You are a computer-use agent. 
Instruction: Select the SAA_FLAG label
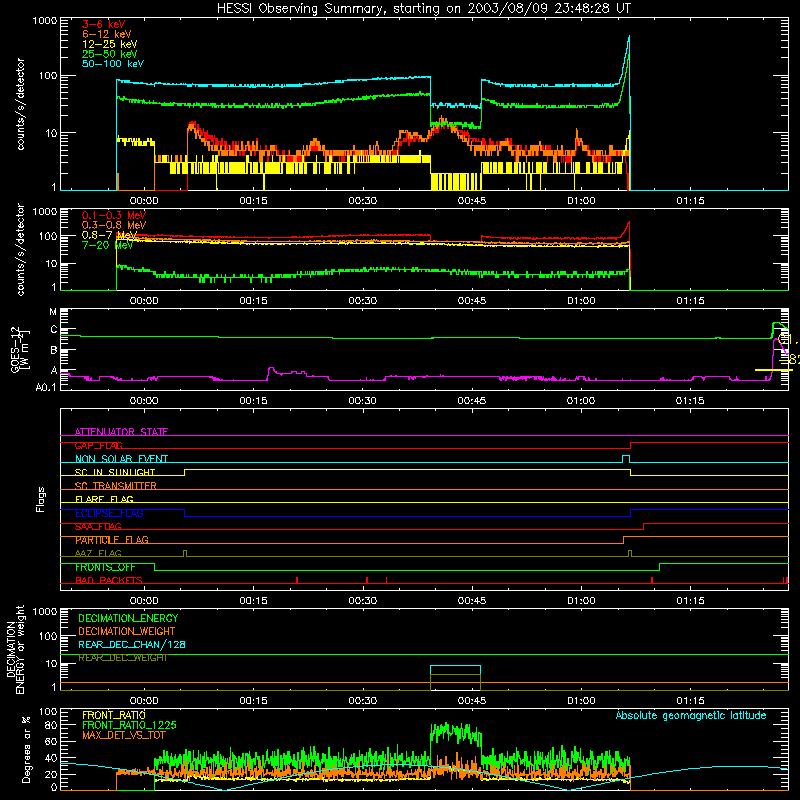(x=98, y=527)
